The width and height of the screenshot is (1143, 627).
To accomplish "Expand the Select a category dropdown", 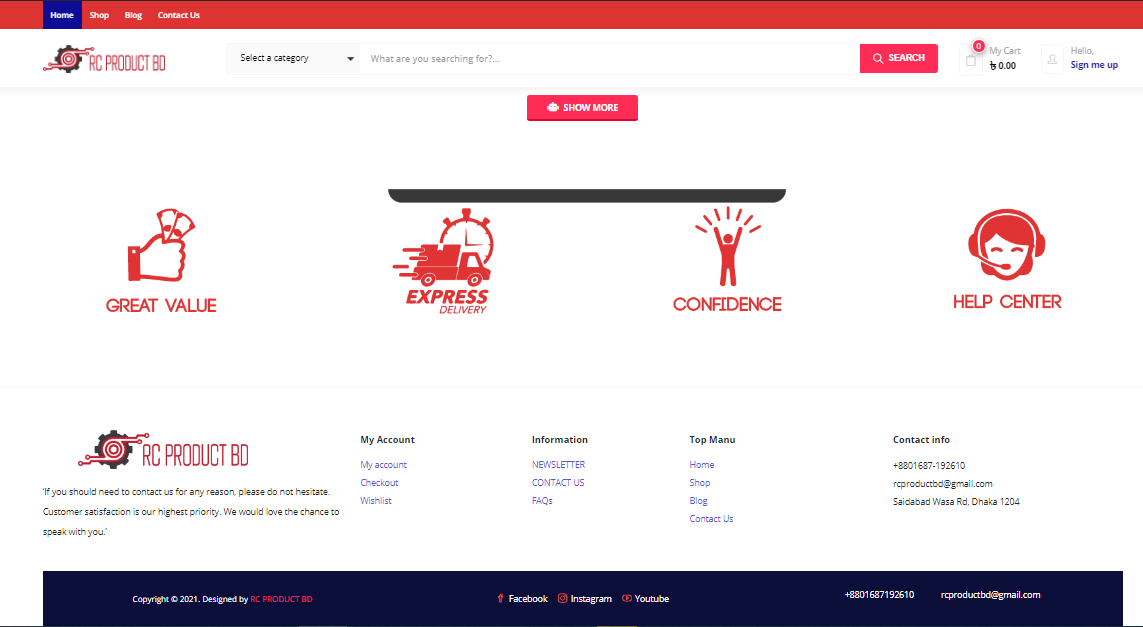I will (x=295, y=59).
